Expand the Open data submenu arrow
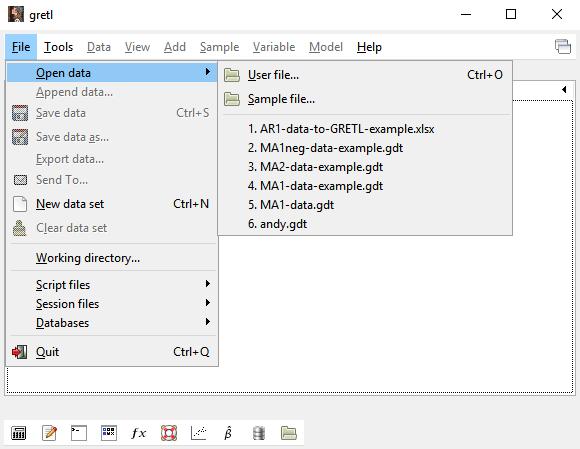Image resolution: width=580 pixels, height=449 pixels. (x=208, y=72)
